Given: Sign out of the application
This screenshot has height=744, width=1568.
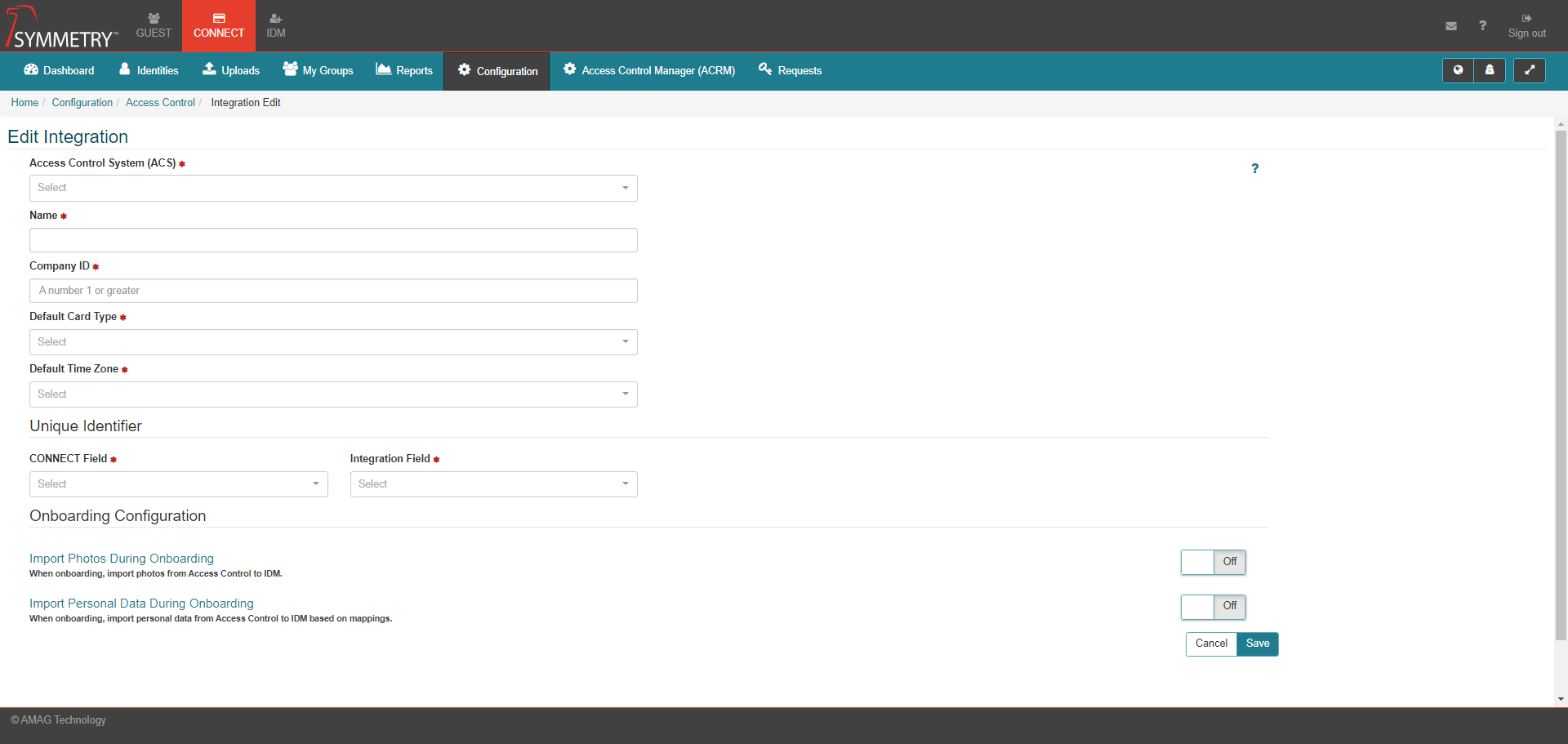Looking at the screenshot, I should point(1526,26).
